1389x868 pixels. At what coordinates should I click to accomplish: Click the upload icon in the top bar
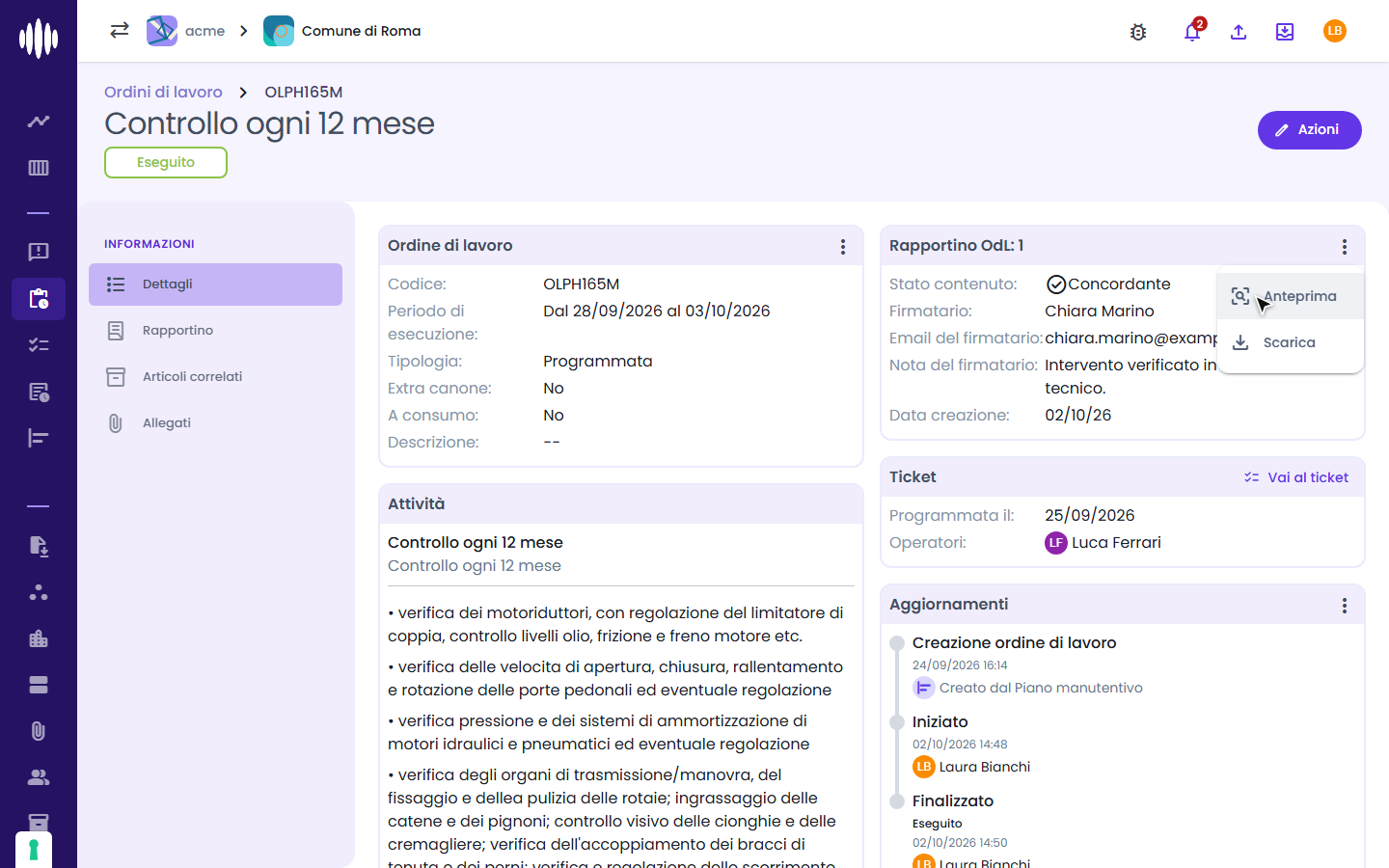click(x=1239, y=32)
